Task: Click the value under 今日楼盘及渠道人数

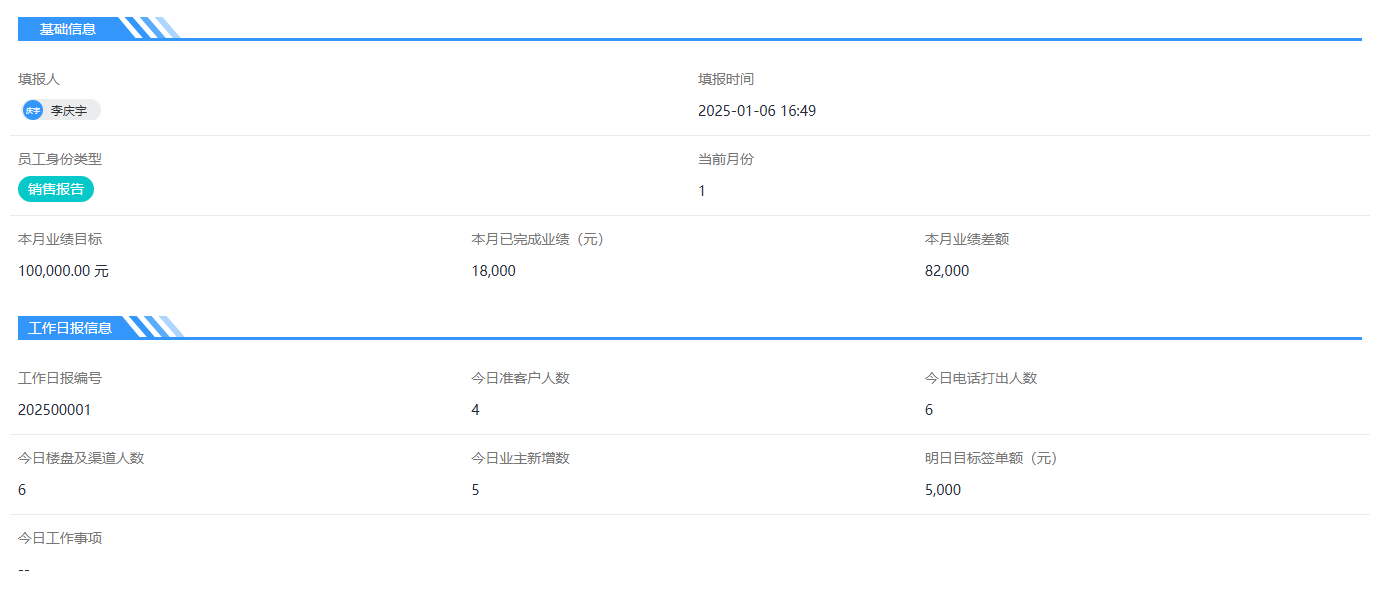Action: [22, 490]
